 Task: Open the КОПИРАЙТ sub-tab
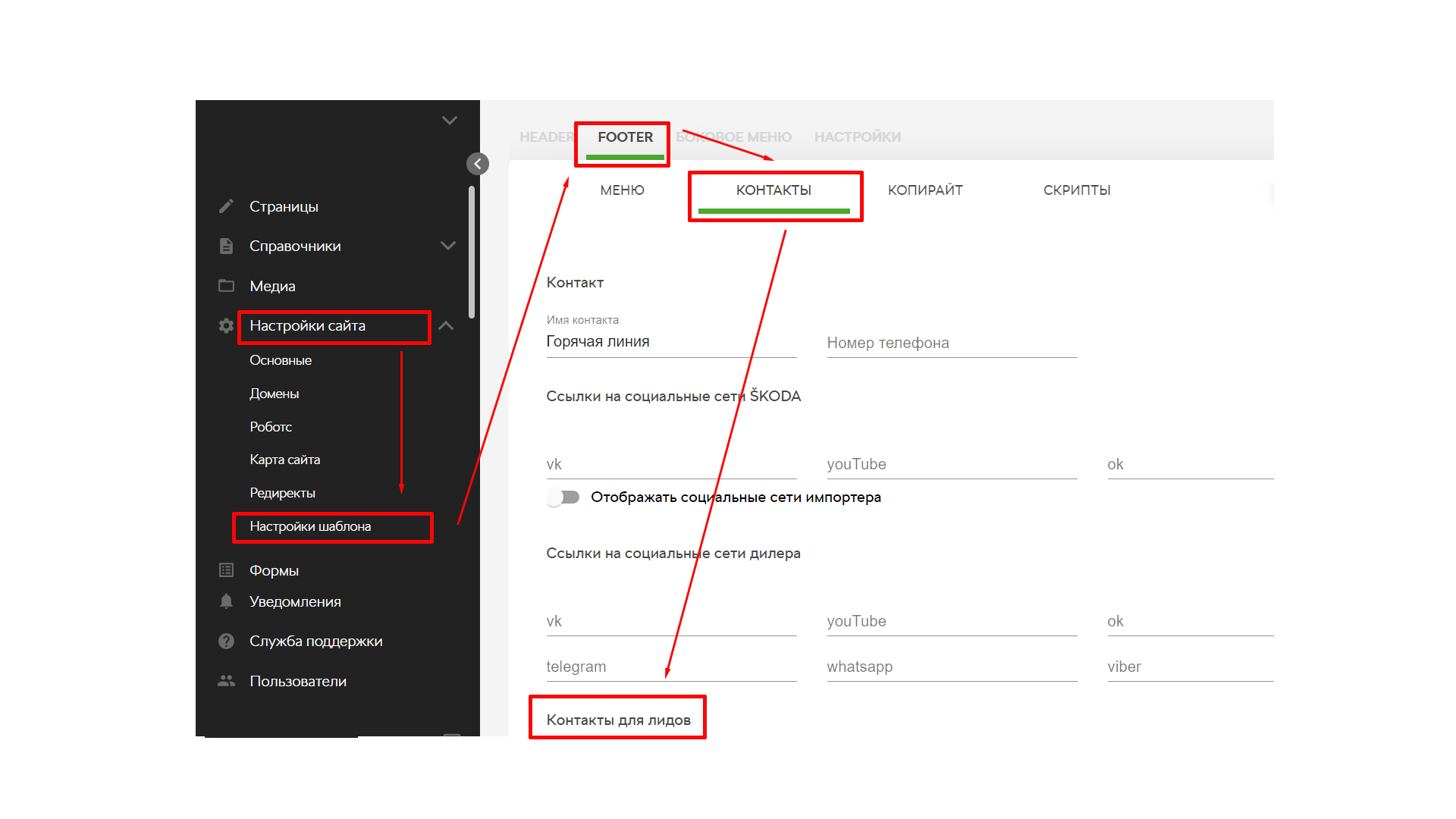point(925,190)
